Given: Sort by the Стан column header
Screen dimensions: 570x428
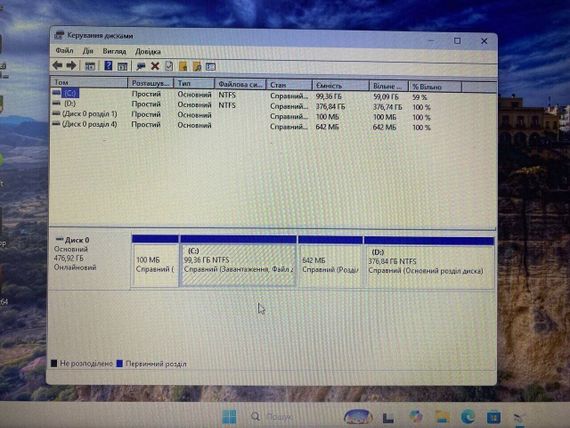Looking at the screenshot, I should 289,85.
